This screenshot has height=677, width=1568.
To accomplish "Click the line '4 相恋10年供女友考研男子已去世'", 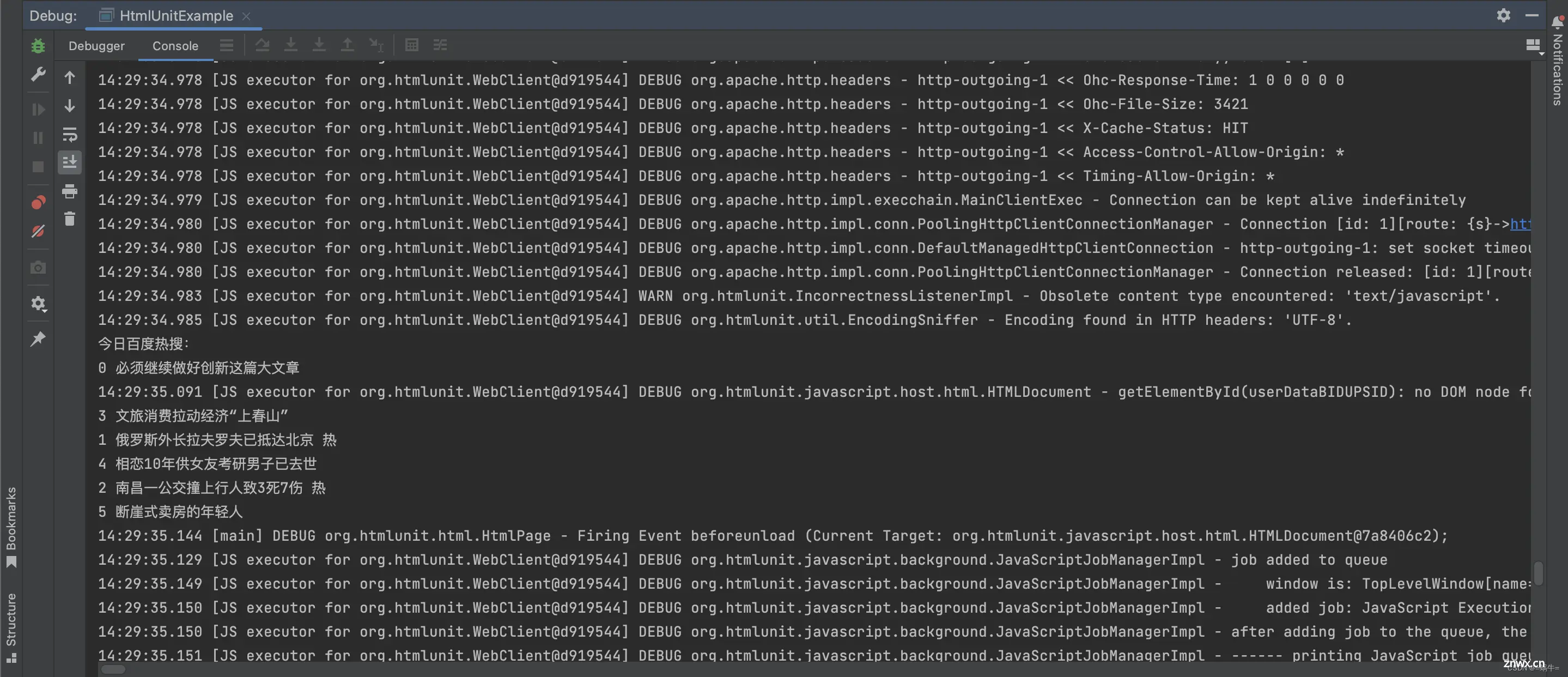I will (208, 464).
